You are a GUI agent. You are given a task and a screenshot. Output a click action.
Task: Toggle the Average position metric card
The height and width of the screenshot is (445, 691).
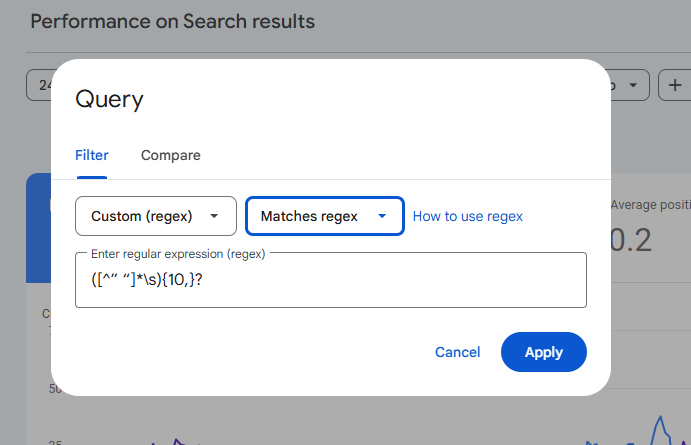pos(650,225)
